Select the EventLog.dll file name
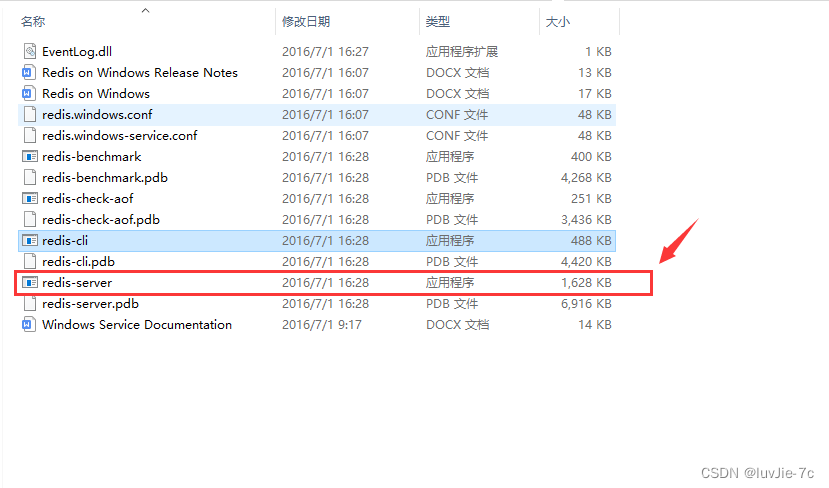This screenshot has width=829, height=488. 77,51
